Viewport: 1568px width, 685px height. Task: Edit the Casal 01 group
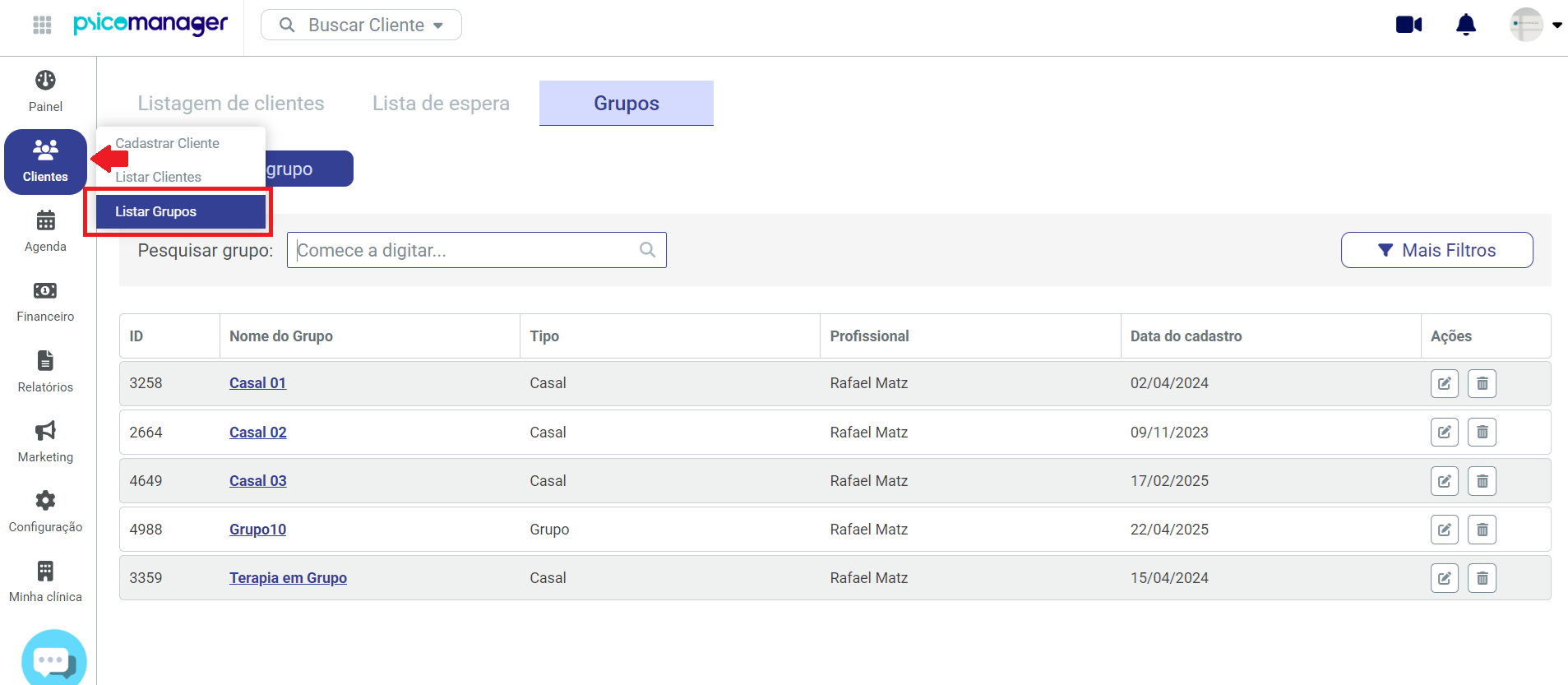[x=1444, y=383]
